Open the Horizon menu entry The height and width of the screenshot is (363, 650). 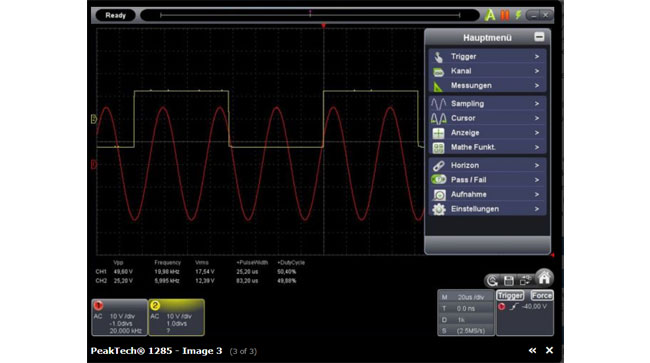488,165
